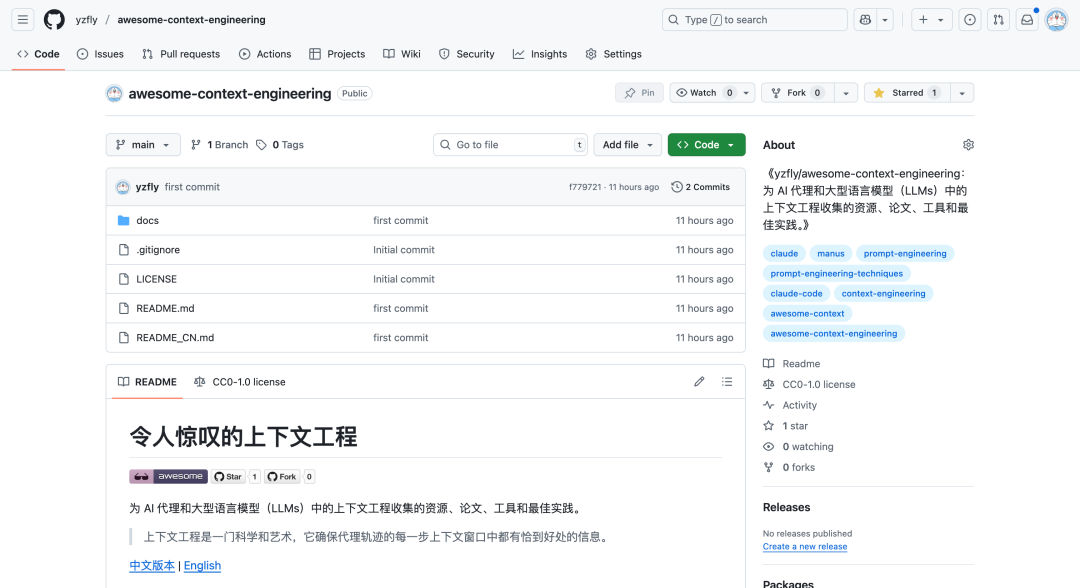Open the Insights tab

(540, 54)
